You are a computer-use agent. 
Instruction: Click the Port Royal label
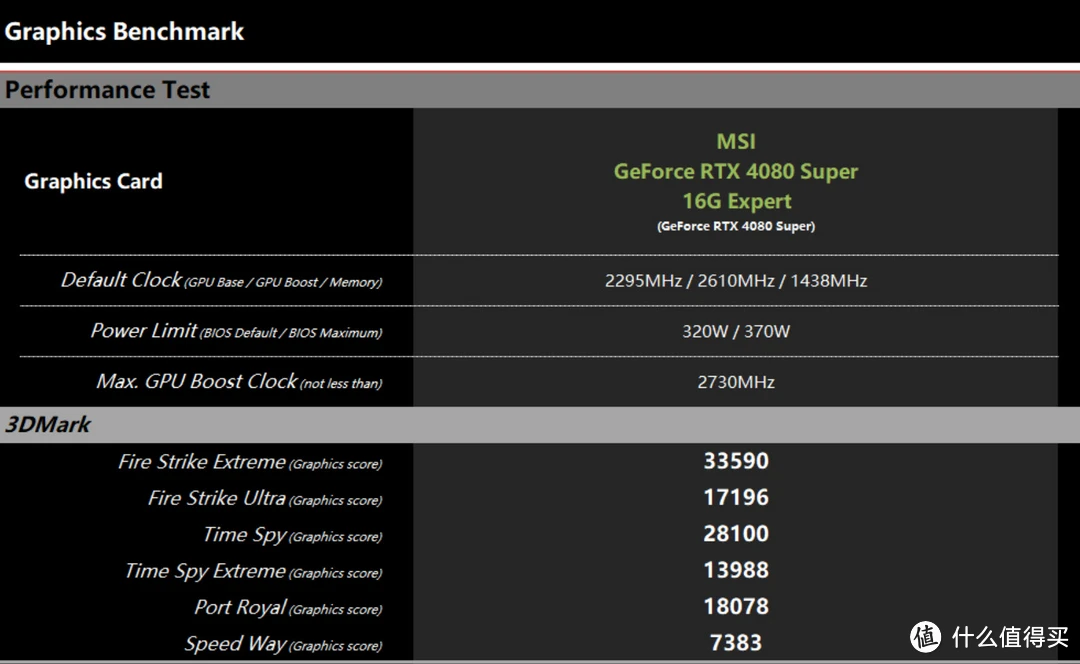288,608
